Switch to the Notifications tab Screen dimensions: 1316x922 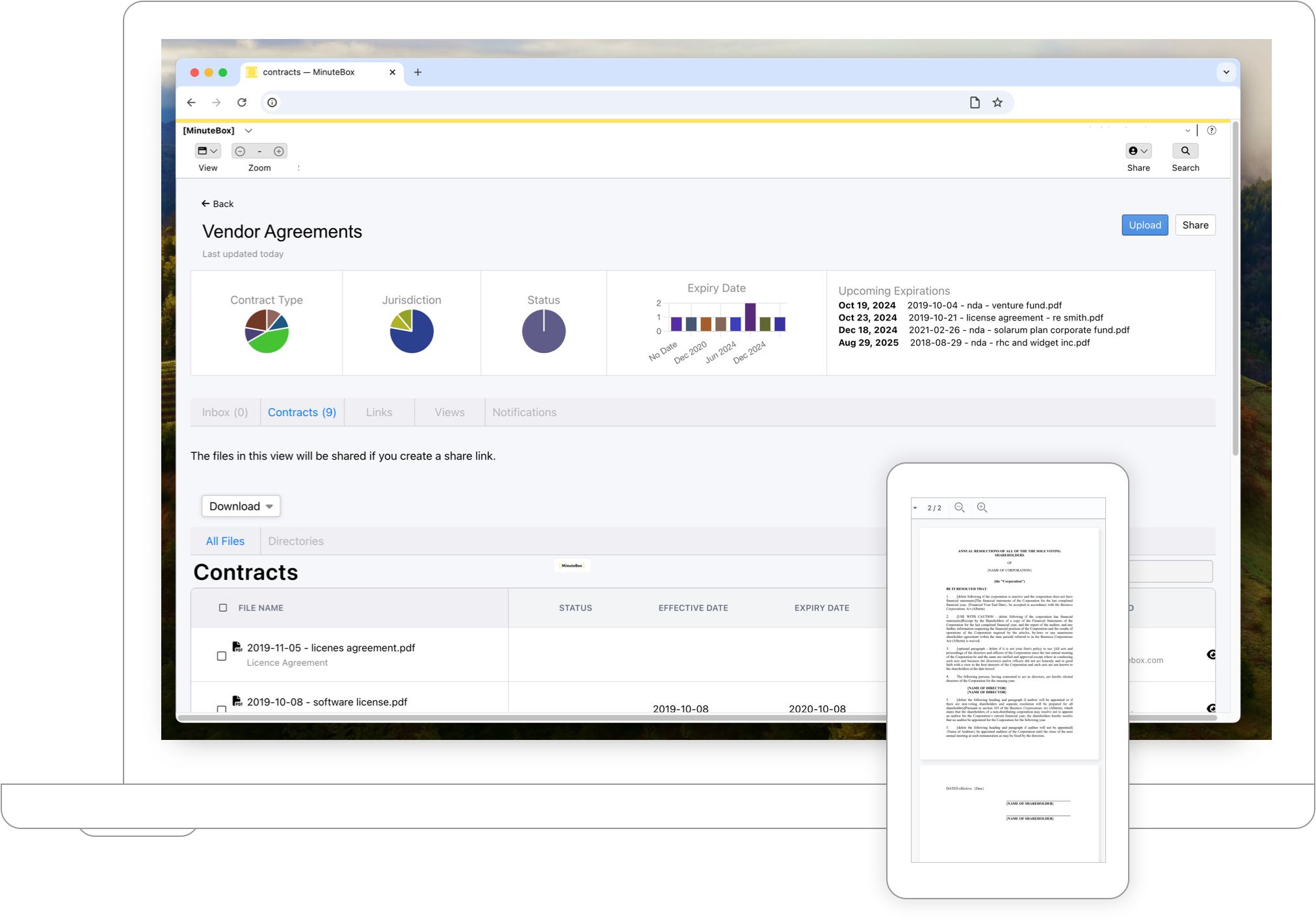[524, 412]
